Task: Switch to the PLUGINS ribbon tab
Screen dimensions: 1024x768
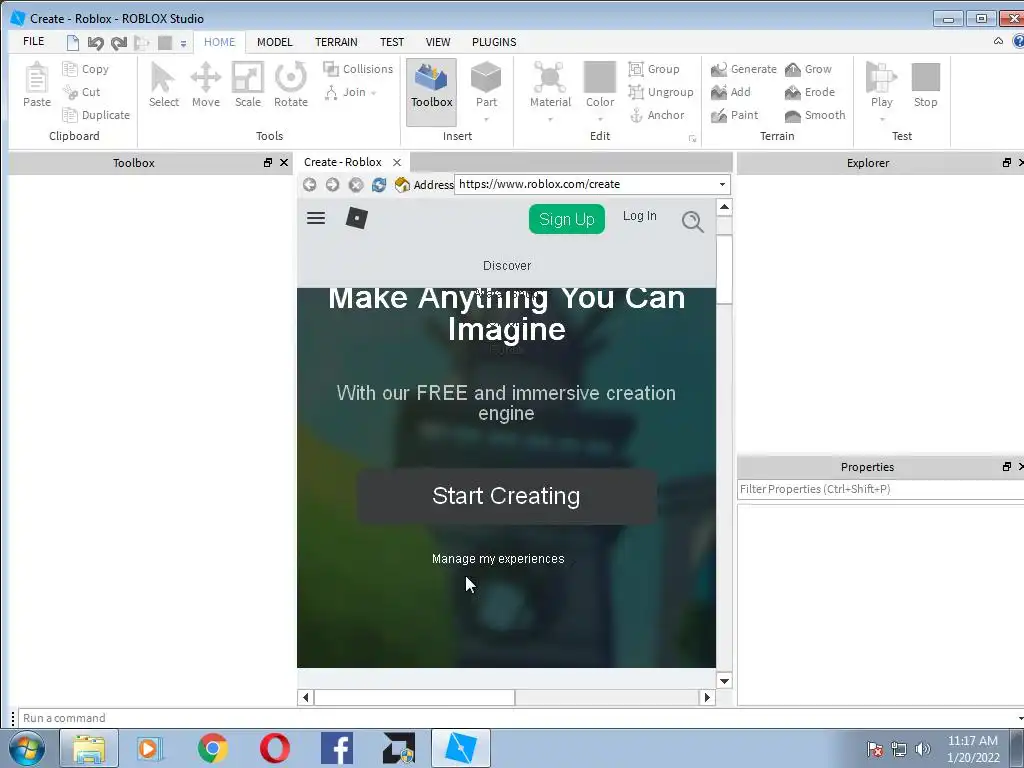Action: click(494, 42)
